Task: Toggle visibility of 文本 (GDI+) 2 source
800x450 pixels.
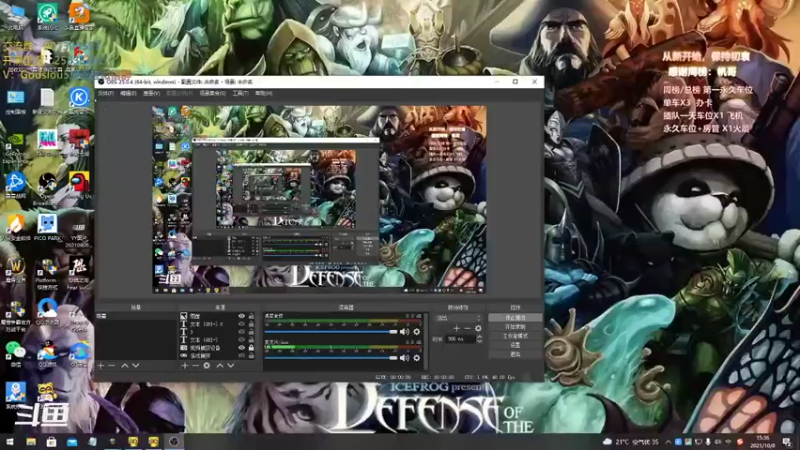Action: 241,324
